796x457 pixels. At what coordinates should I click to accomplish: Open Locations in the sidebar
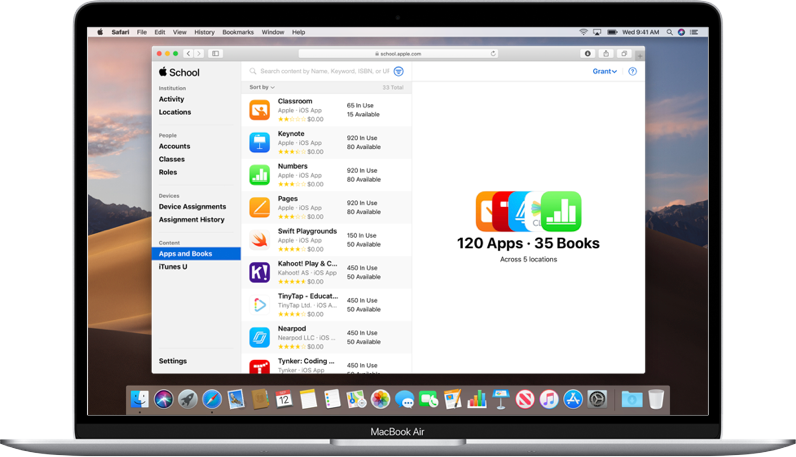175,112
